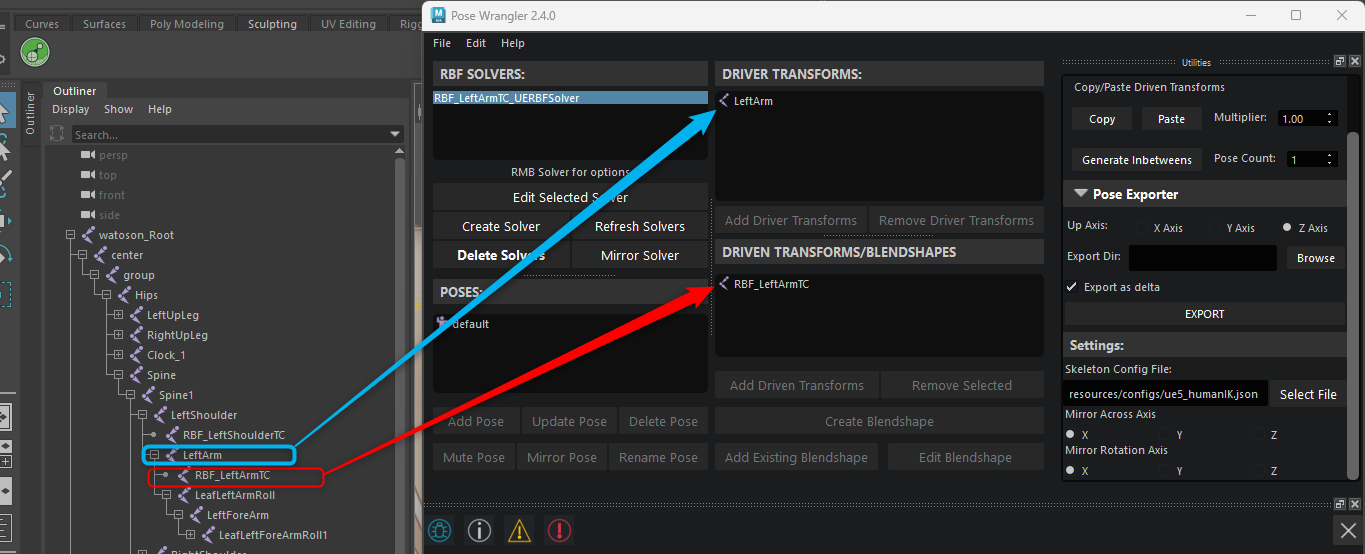The height and width of the screenshot is (554, 1365).
Task: Close the Utilities dock panel
Action: (1353, 62)
